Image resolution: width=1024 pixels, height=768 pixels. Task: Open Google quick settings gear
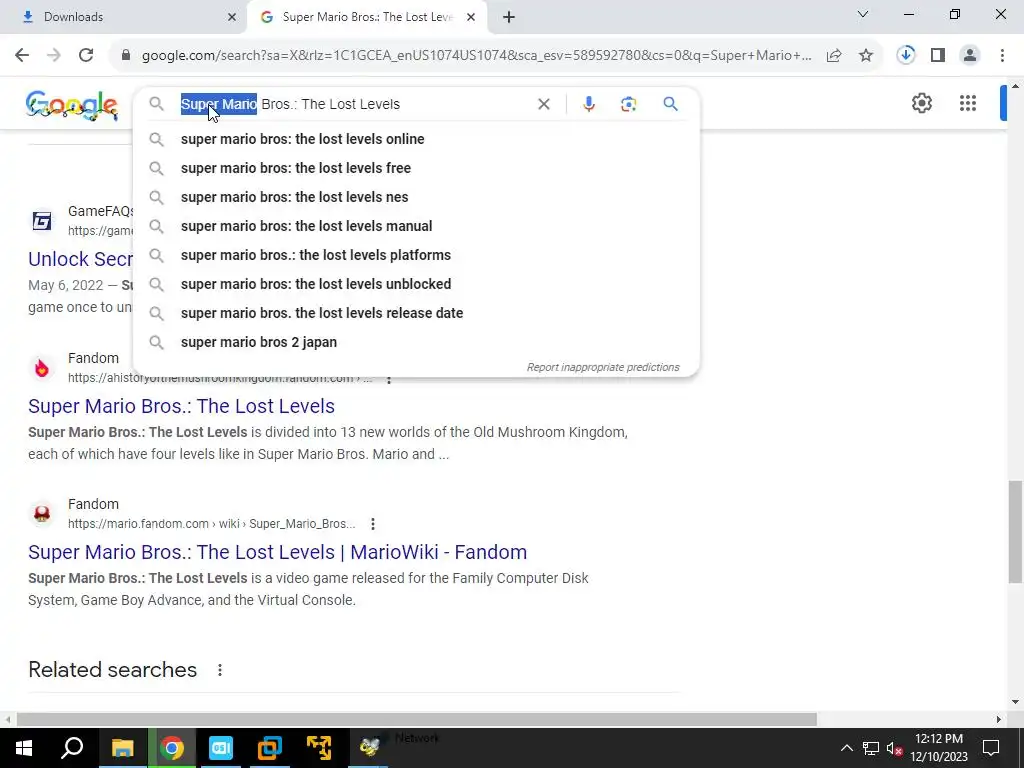coord(921,103)
